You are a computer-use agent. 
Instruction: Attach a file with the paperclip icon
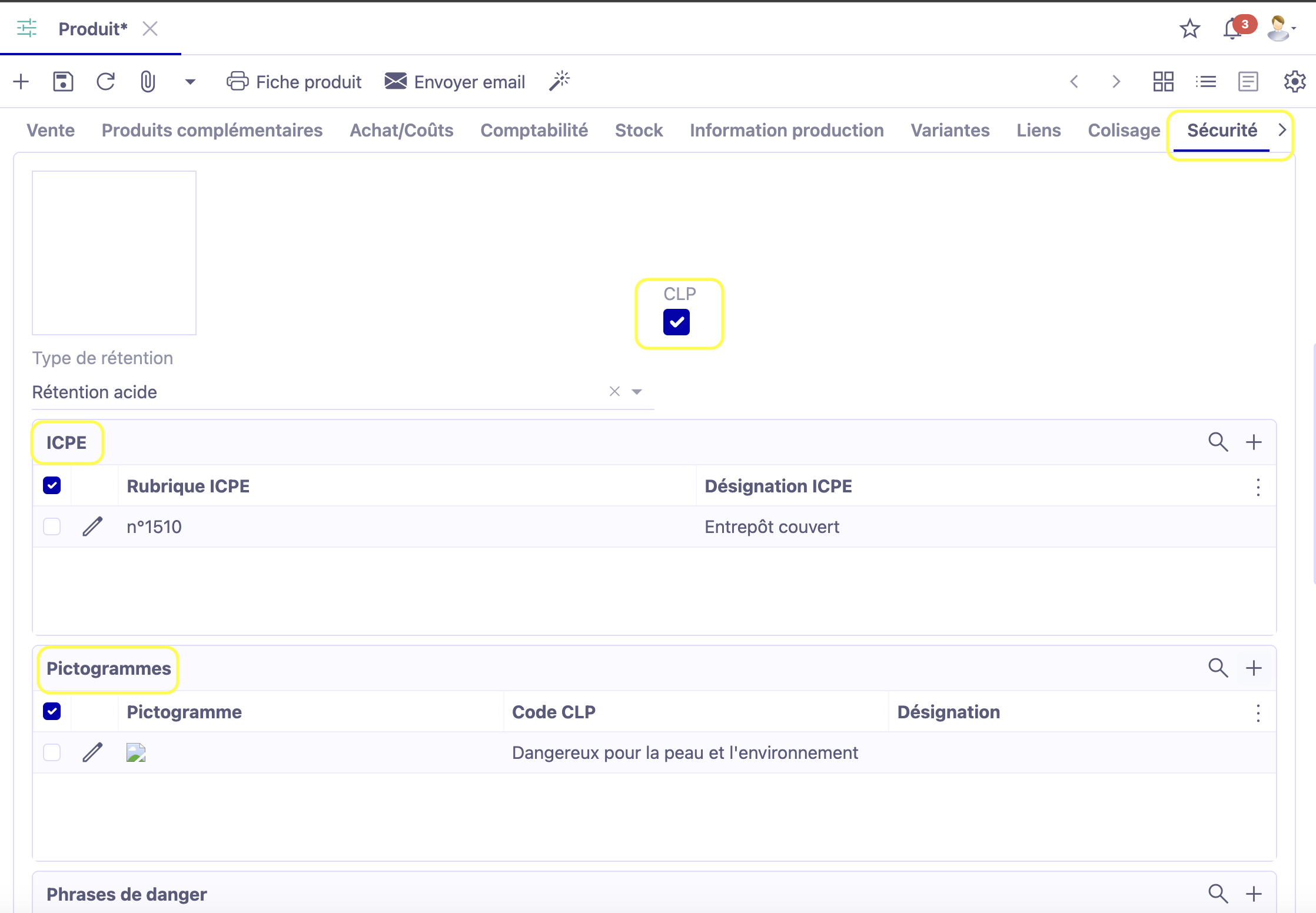click(x=148, y=81)
